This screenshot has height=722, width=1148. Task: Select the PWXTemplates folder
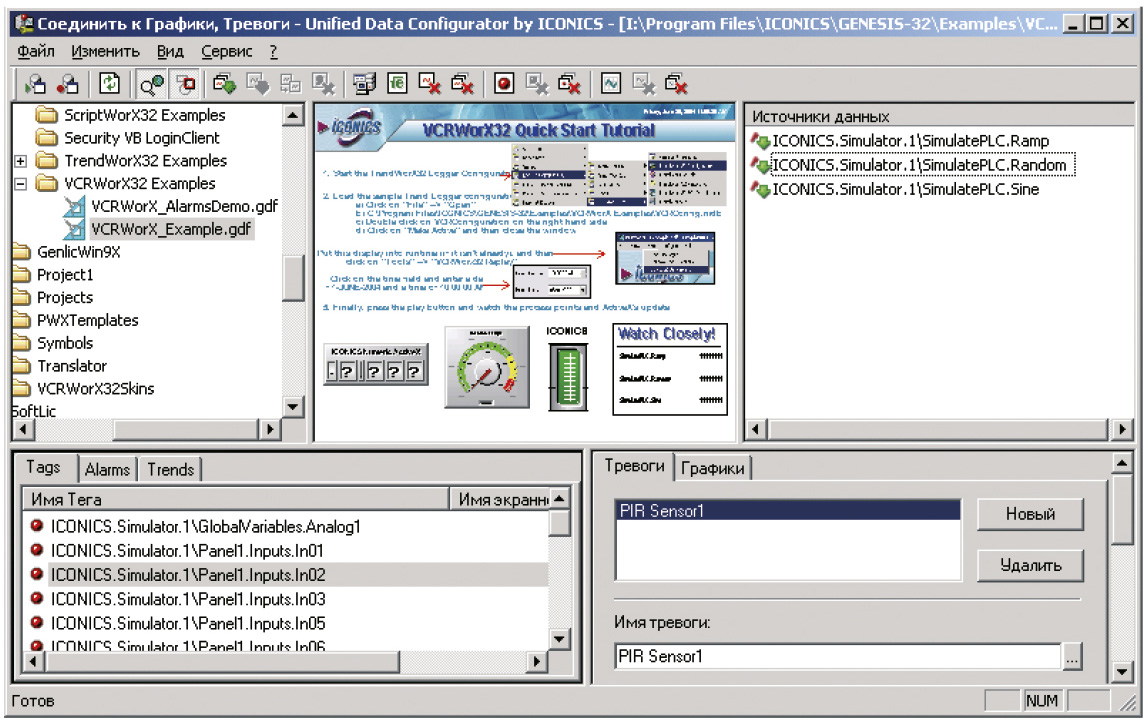point(87,320)
